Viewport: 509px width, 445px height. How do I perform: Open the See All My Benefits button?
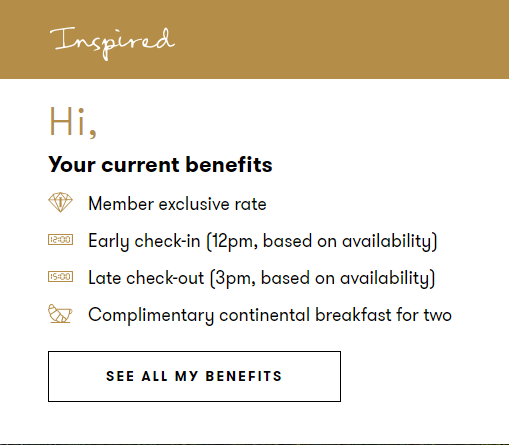click(x=194, y=376)
